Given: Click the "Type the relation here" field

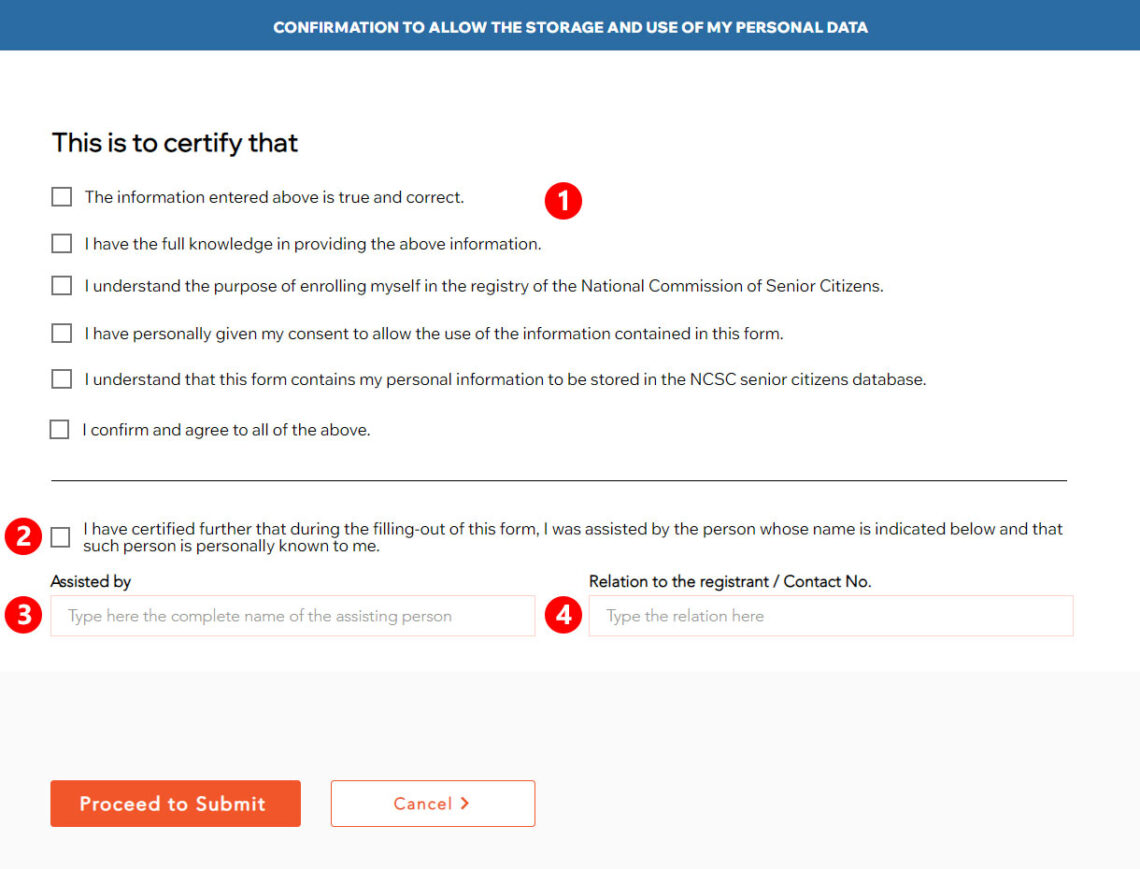Looking at the screenshot, I should 830,616.
